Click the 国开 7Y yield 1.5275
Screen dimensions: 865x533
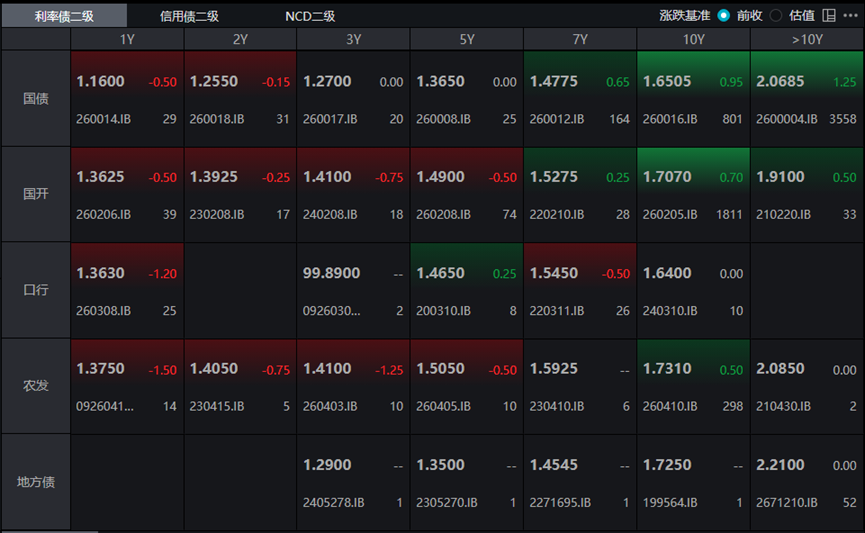[554, 177]
